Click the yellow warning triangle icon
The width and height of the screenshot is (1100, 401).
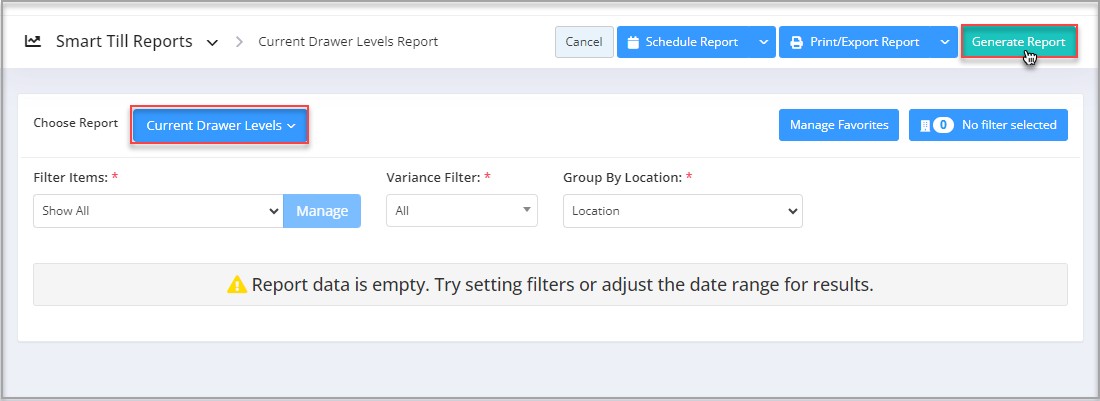point(237,285)
